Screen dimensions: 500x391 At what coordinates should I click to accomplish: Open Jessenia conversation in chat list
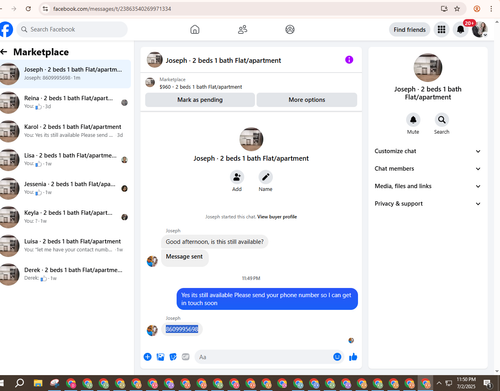coord(65,188)
